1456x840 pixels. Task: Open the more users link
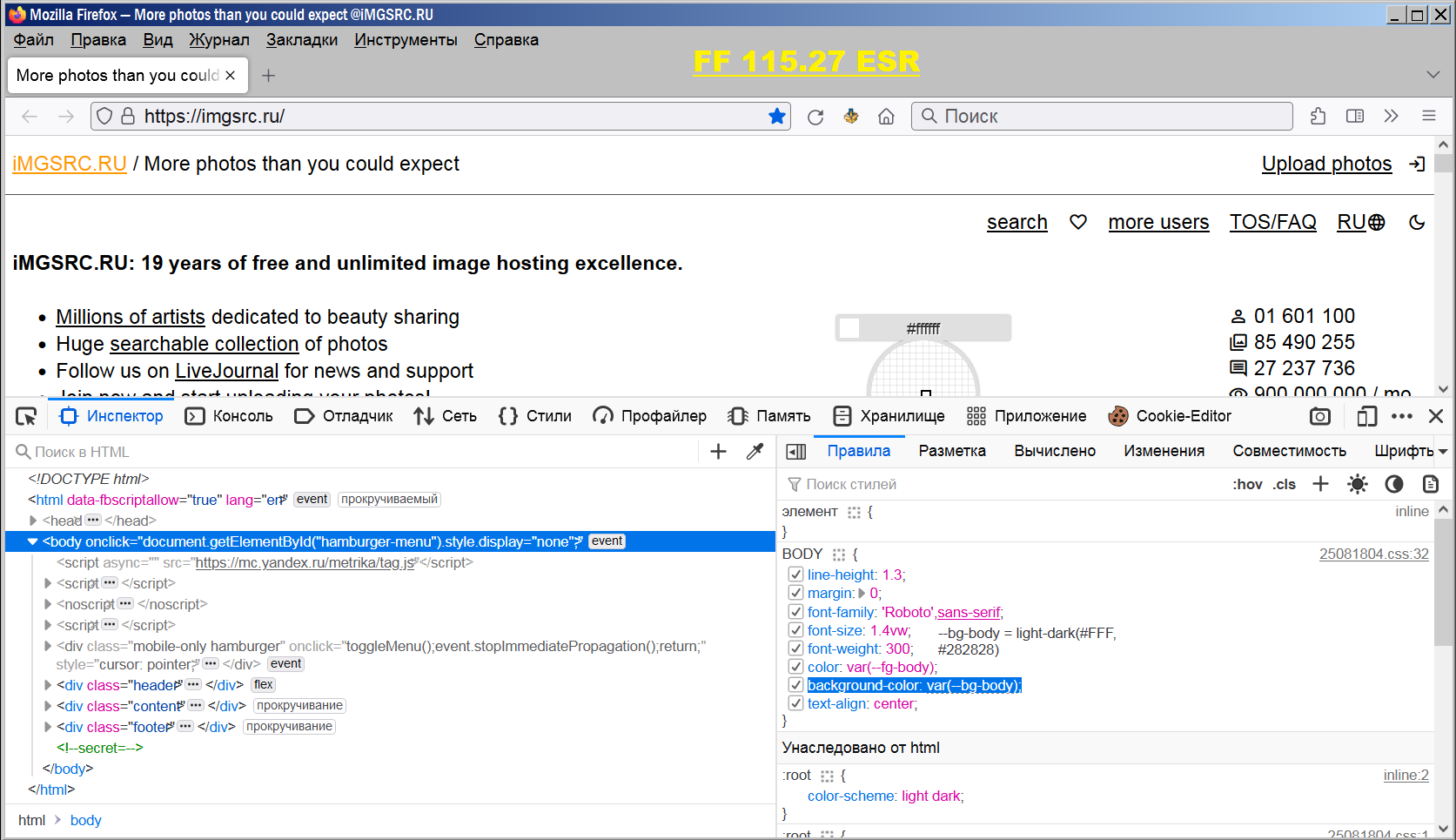point(1158,222)
